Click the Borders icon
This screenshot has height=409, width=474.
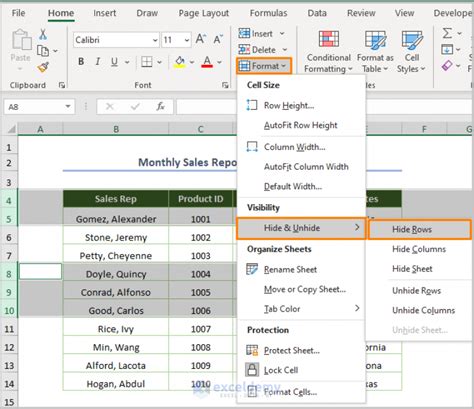tap(147, 62)
